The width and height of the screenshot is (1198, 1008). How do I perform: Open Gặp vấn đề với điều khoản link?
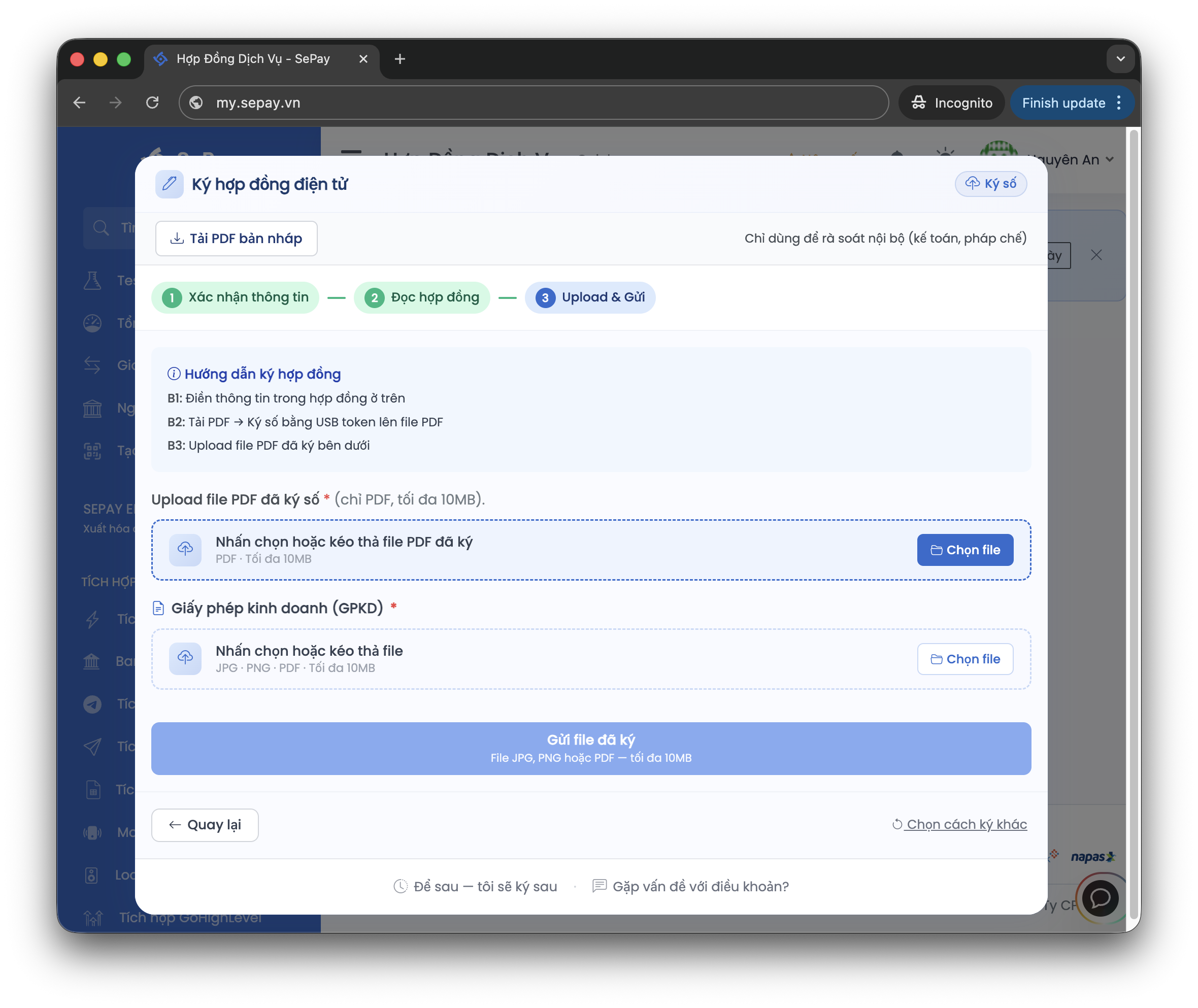[x=690, y=886]
